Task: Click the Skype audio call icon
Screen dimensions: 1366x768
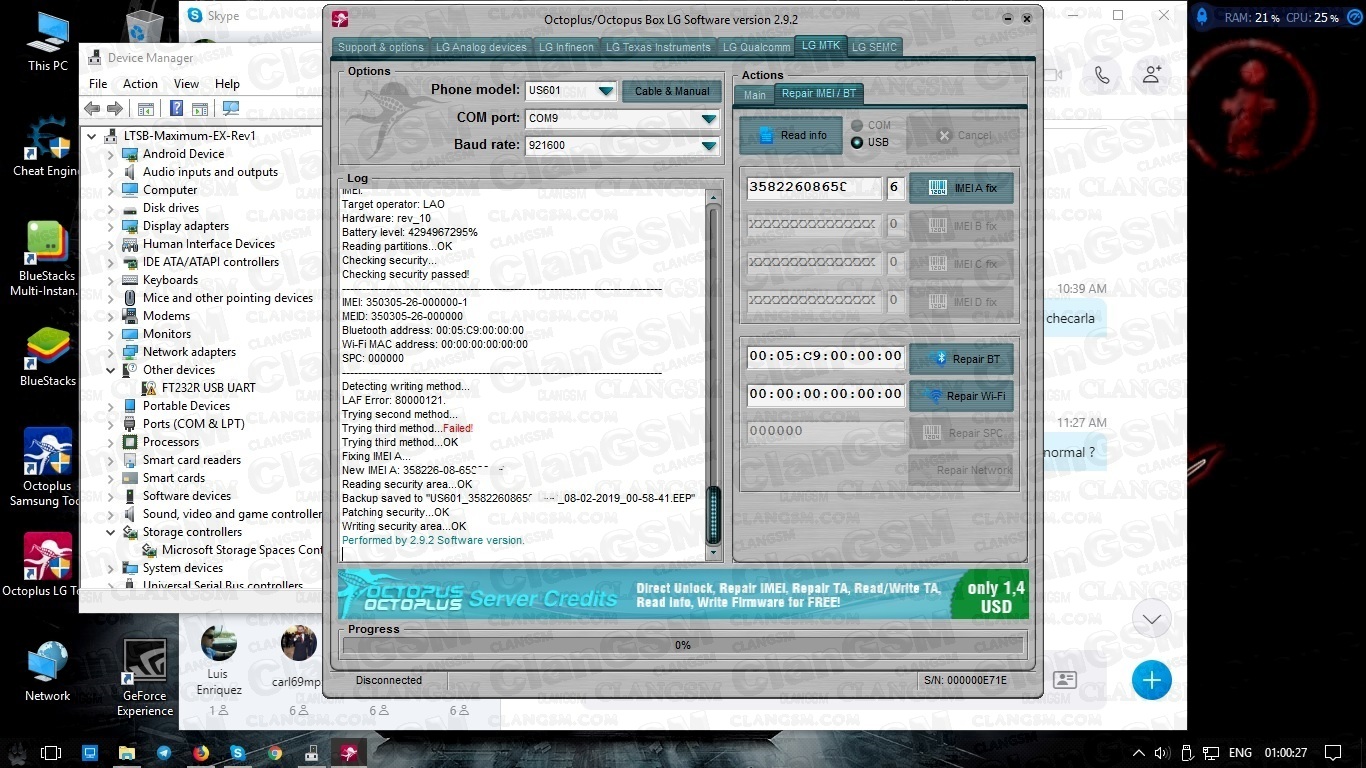Action: click(1102, 75)
